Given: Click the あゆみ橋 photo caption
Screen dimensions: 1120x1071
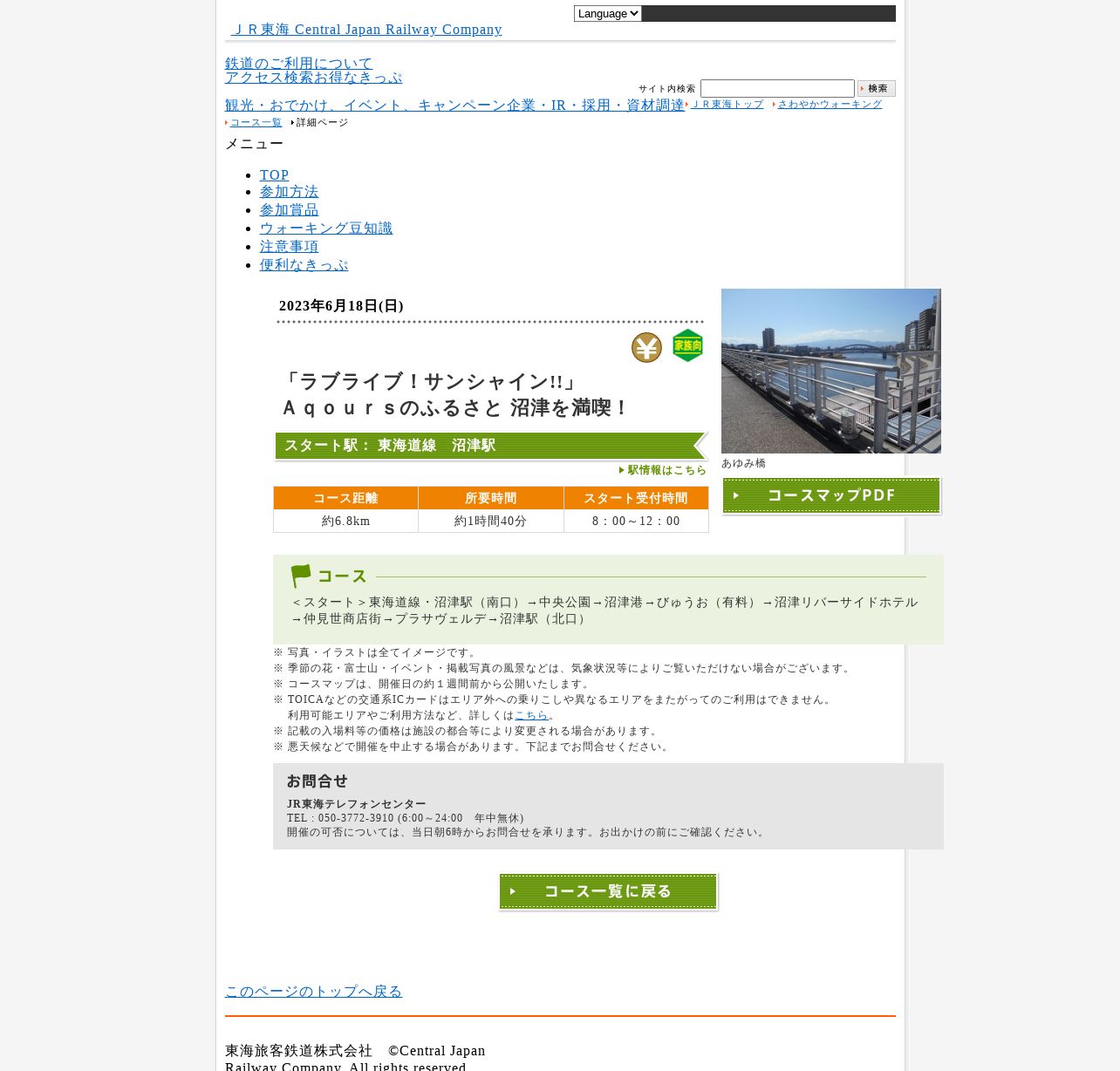Looking at the screenshot, I should [x=743, y=463].
